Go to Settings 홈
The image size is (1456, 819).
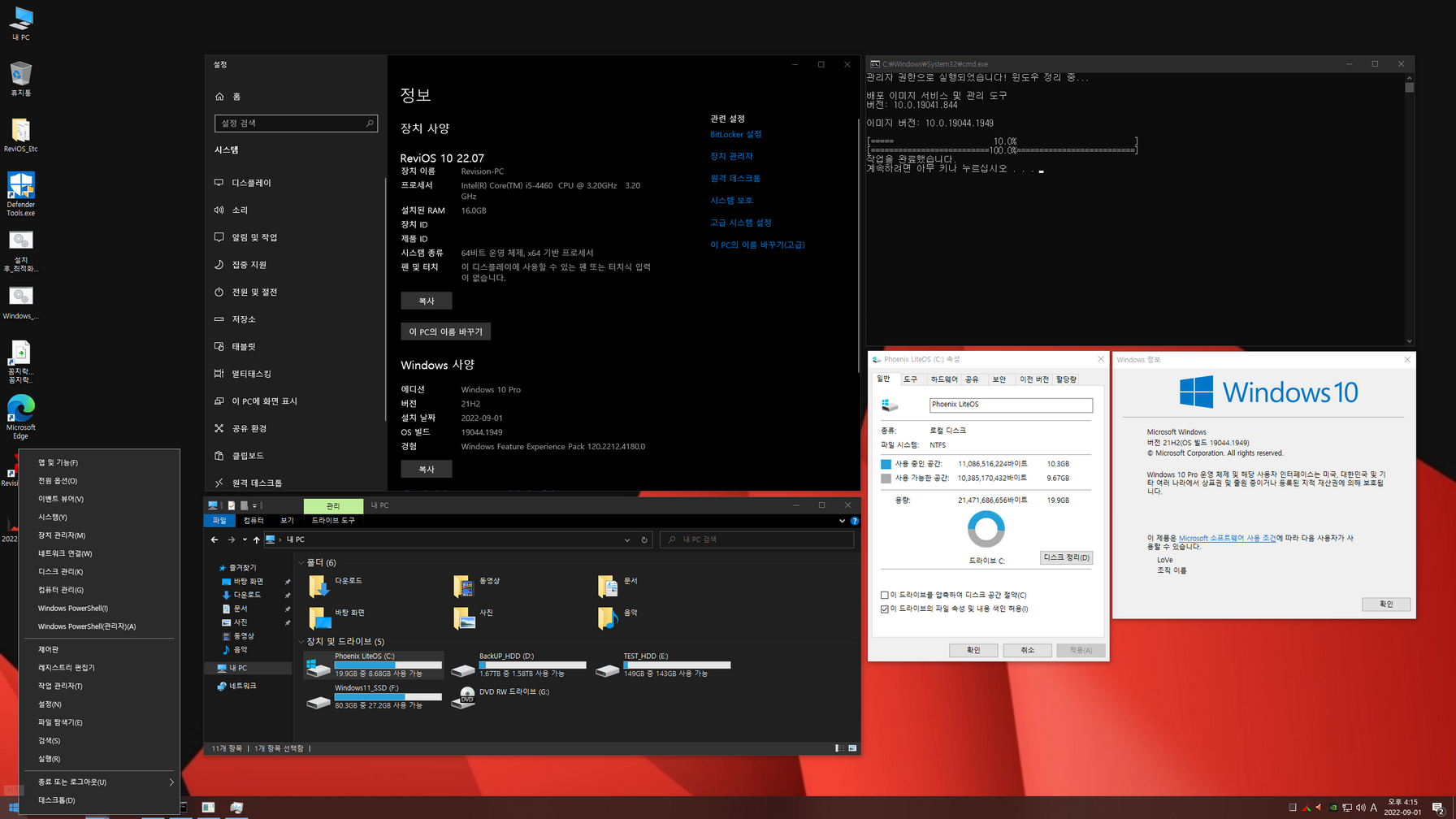click(x=228, y=96)
